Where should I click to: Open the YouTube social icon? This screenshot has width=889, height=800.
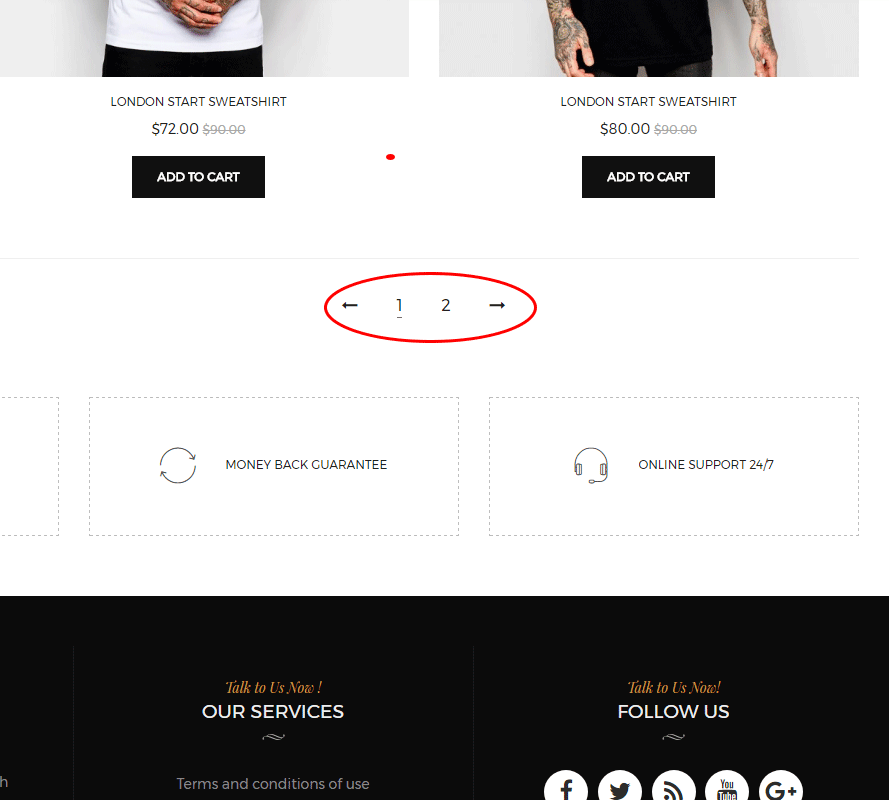point(727,788)
